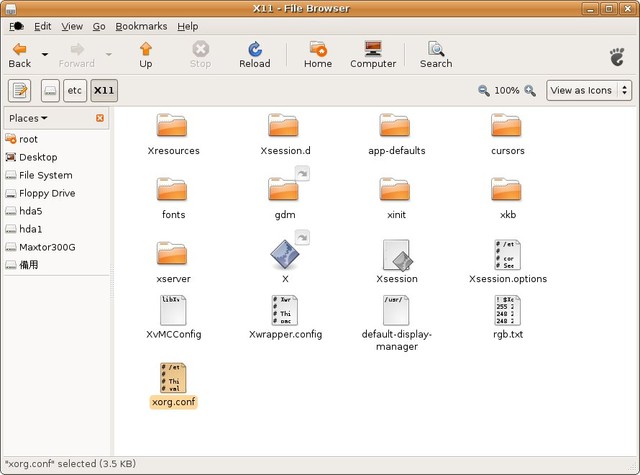640x475 pixels.
Task: Go to the Home folder
Action: [318, 55]
